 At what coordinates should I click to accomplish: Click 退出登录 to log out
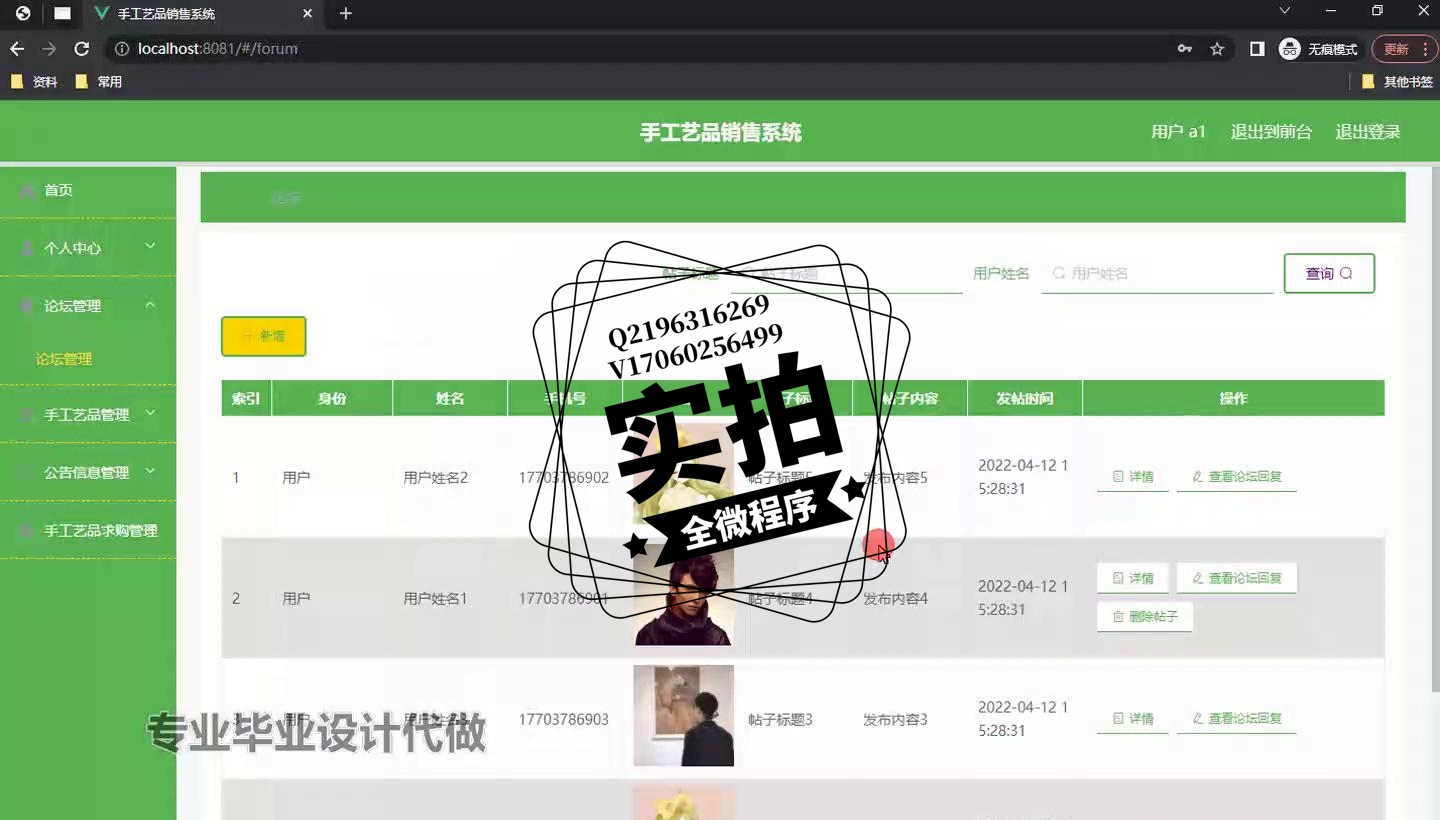point(1368,132)
